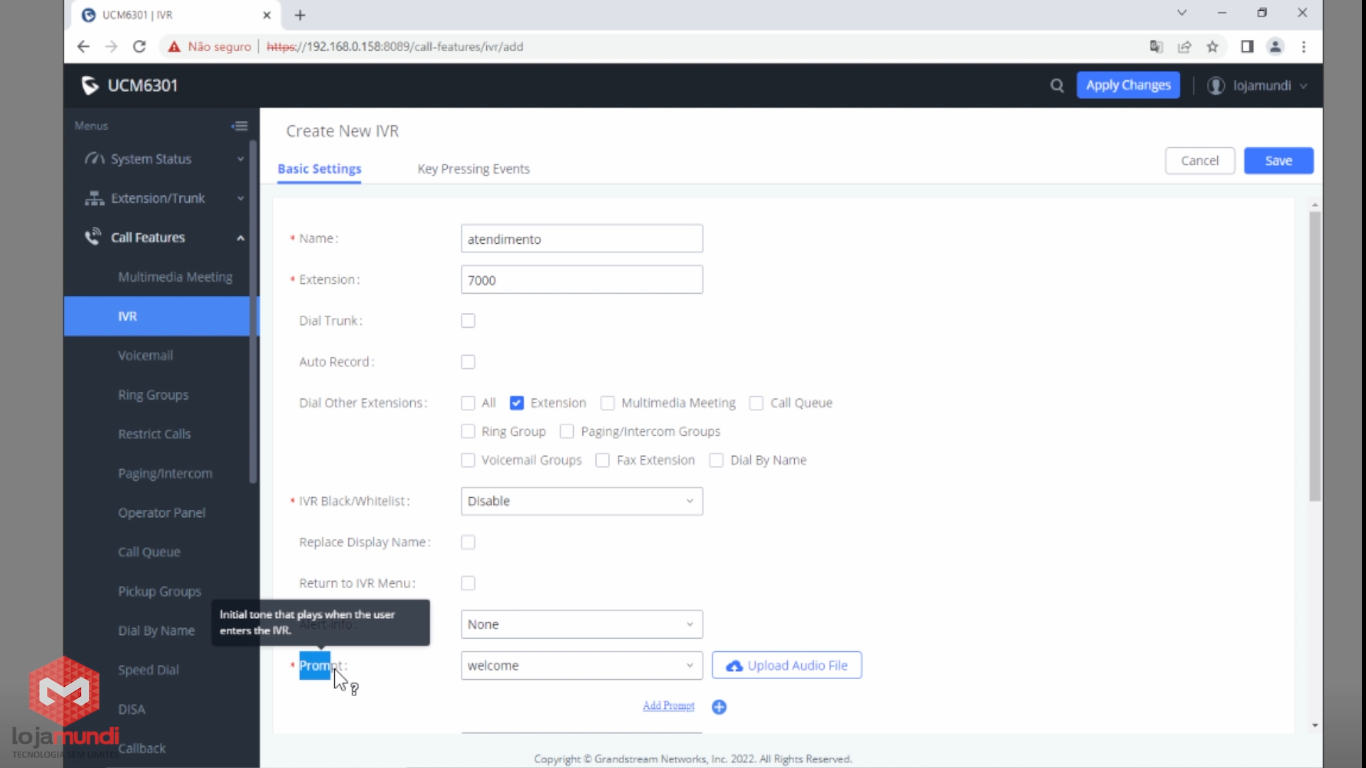
Task: Open the Prompt dropdown showing welcome
Action: point(581,666)
